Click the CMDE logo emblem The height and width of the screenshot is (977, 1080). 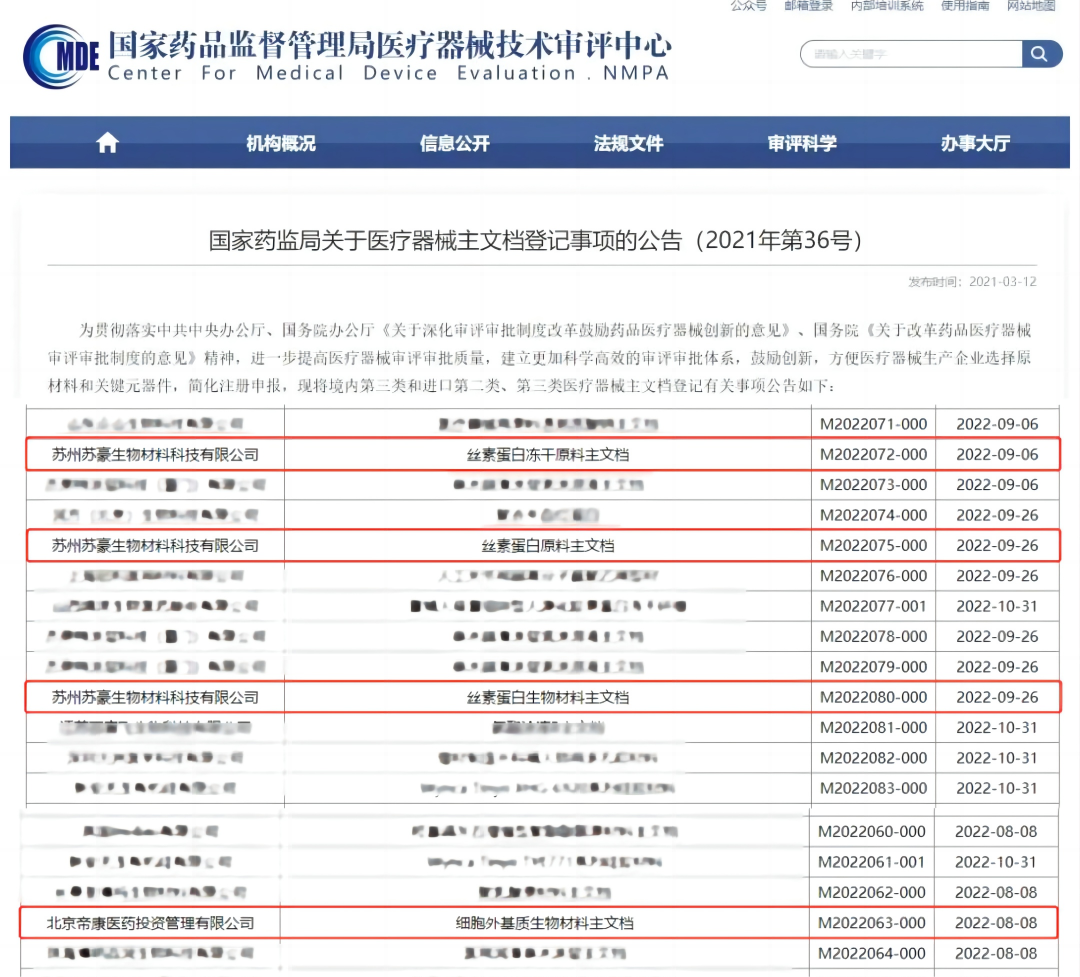tap(61, 57)
